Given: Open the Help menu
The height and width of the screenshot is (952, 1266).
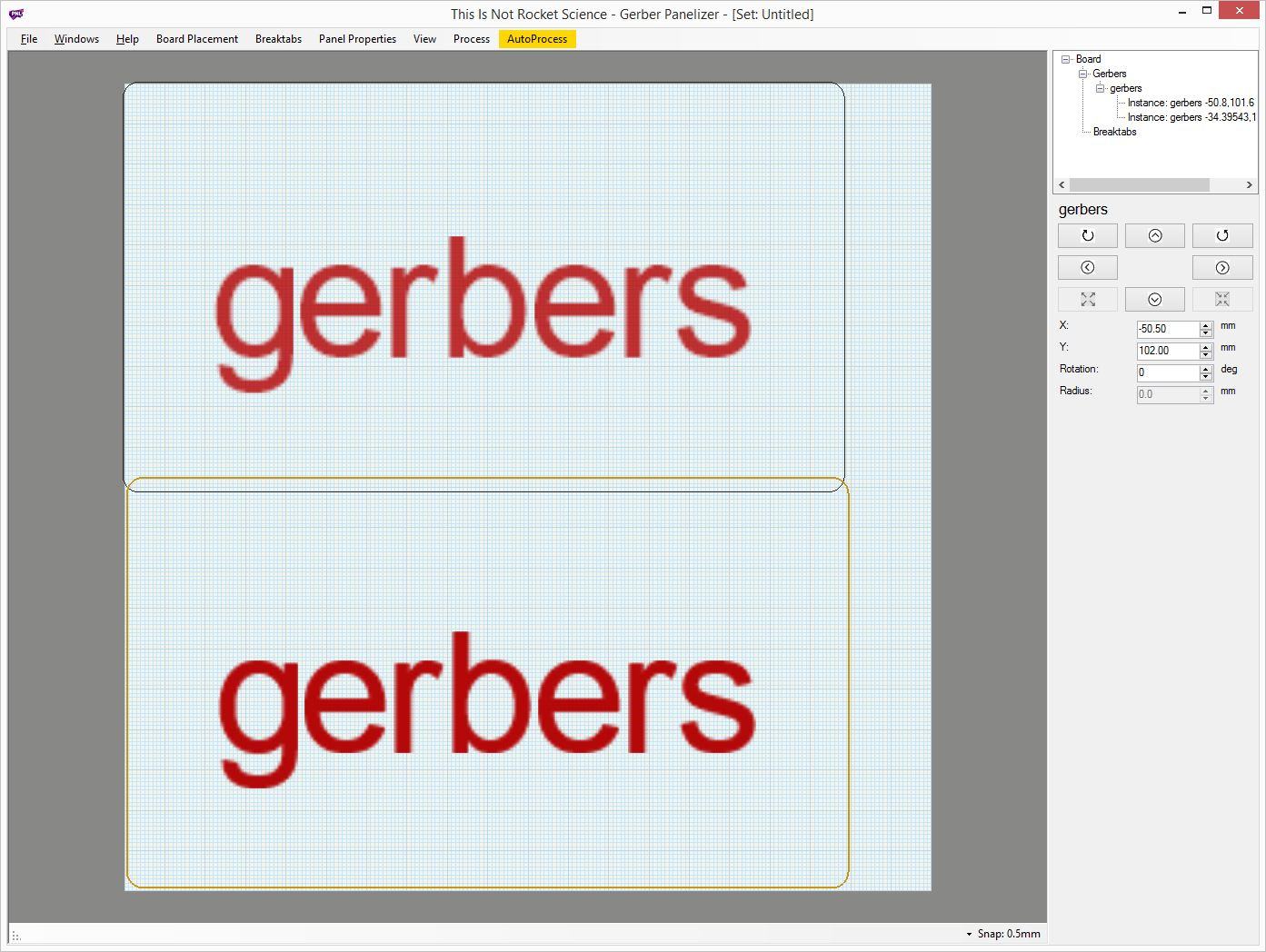Looking at the screenshot, I should click(127, 39).
